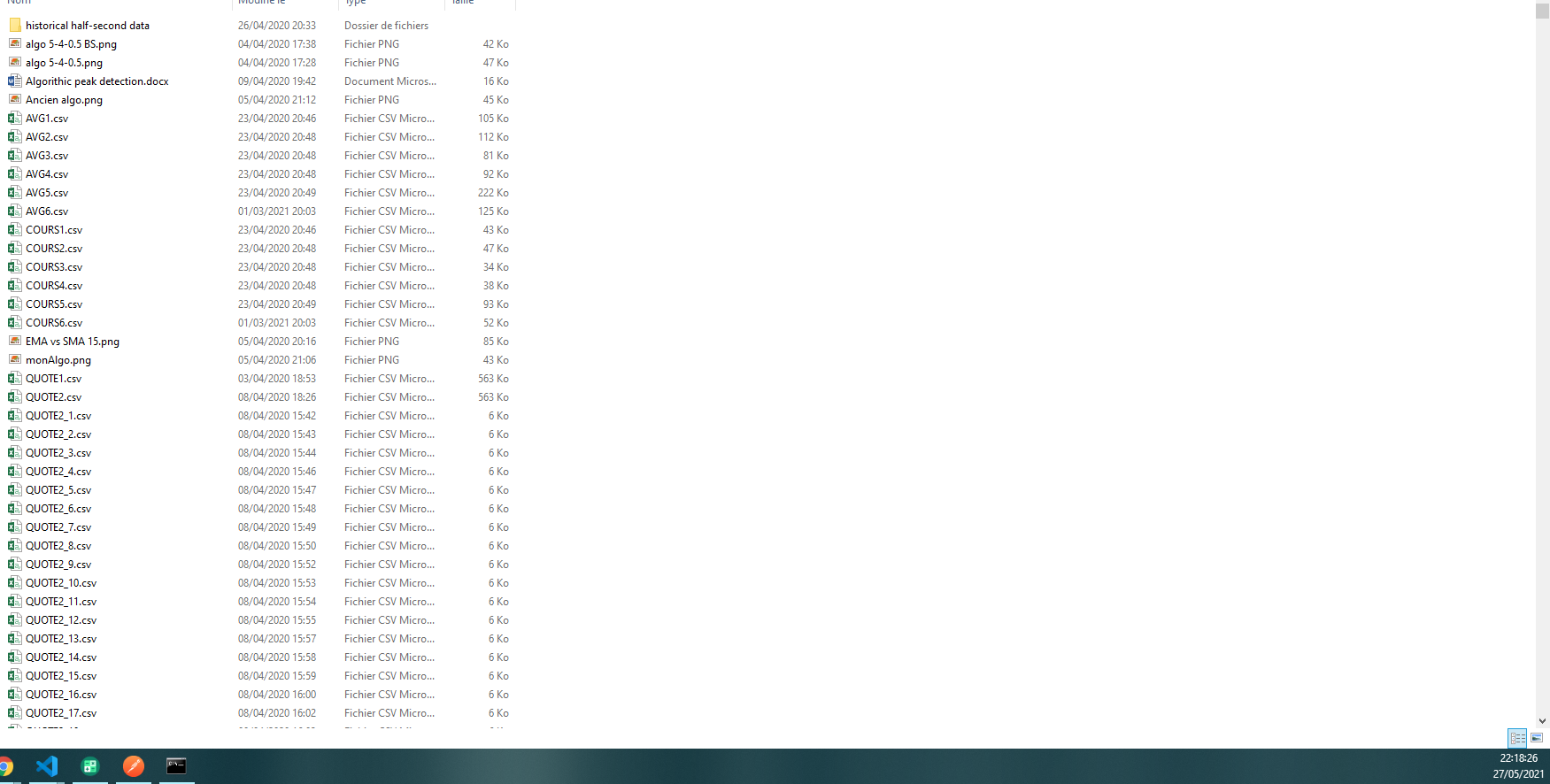Select the historical half-second data folder icon

tap(15, 26)
